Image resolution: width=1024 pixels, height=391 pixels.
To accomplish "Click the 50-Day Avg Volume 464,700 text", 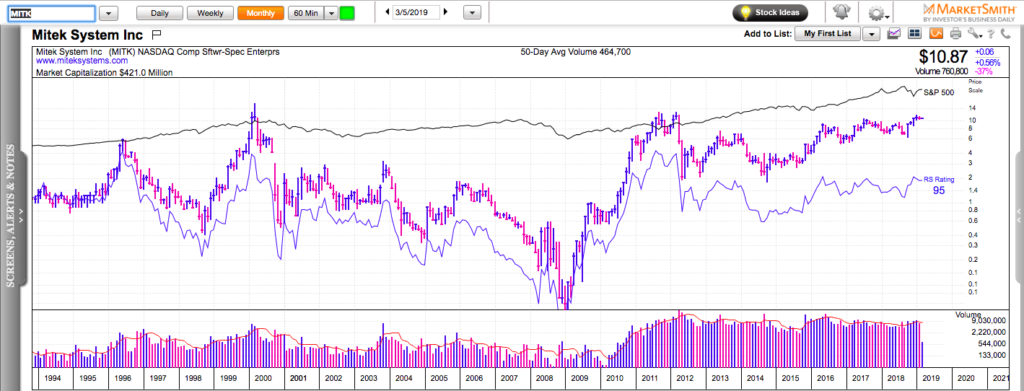I will tap(575, 52).
